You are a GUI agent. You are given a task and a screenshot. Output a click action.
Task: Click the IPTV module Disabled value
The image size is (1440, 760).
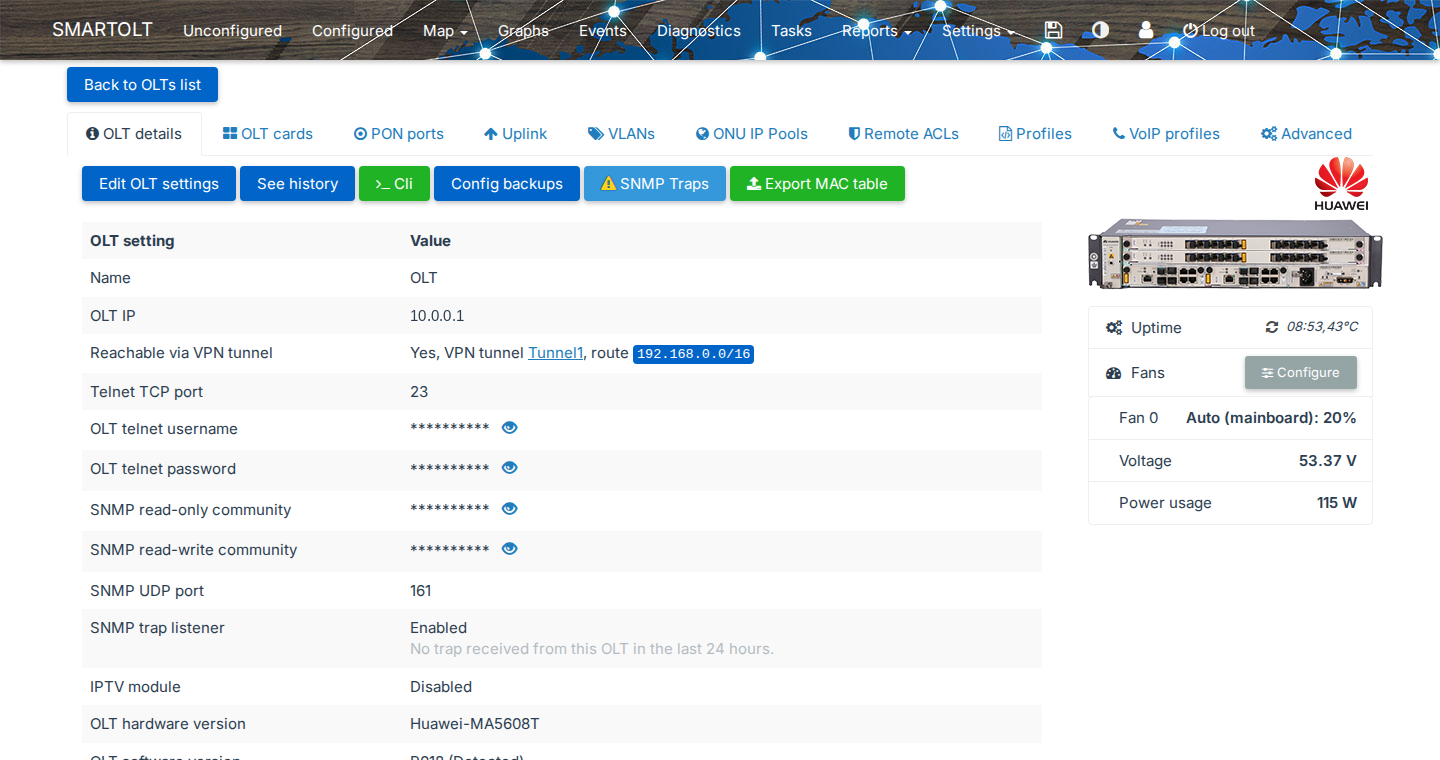click(x=441, y=687)
